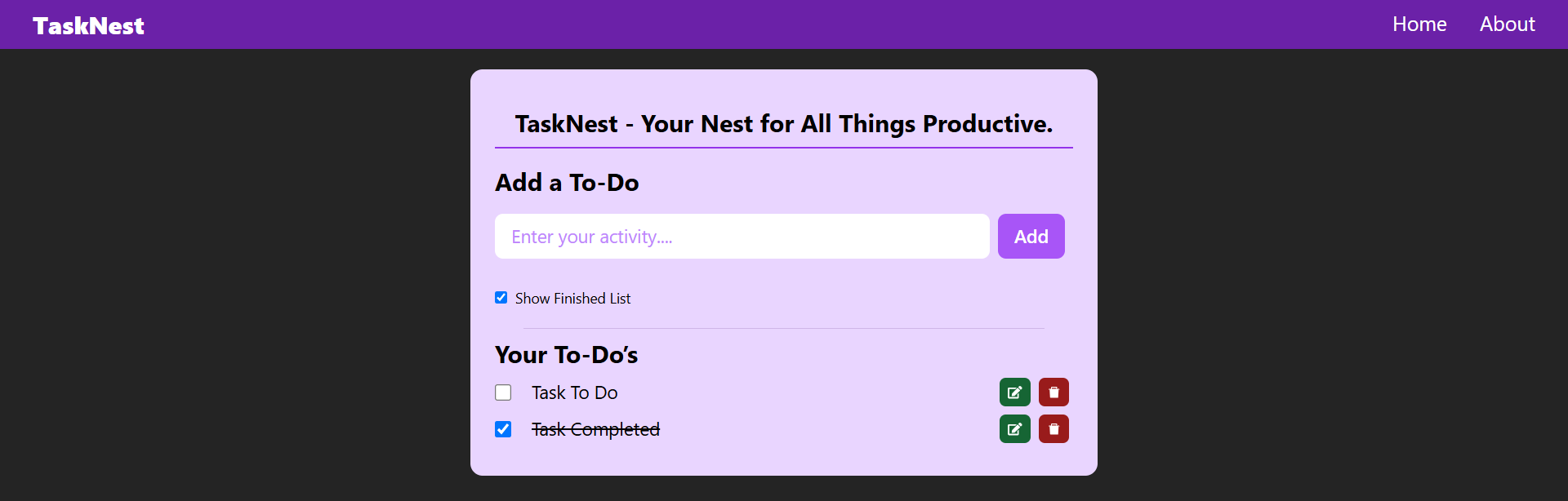This screenshot has width=1568, height=501.
Task: Click the delete bin on the second task row
Action: point(1053,428)
